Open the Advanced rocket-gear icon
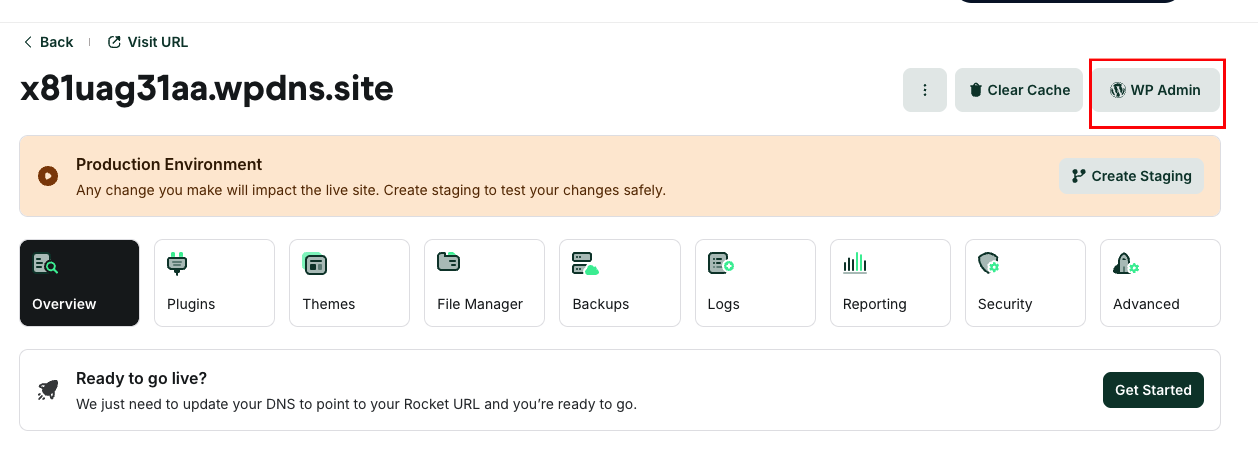Screen dimensions: 1258x450 tap(1126, 264)
